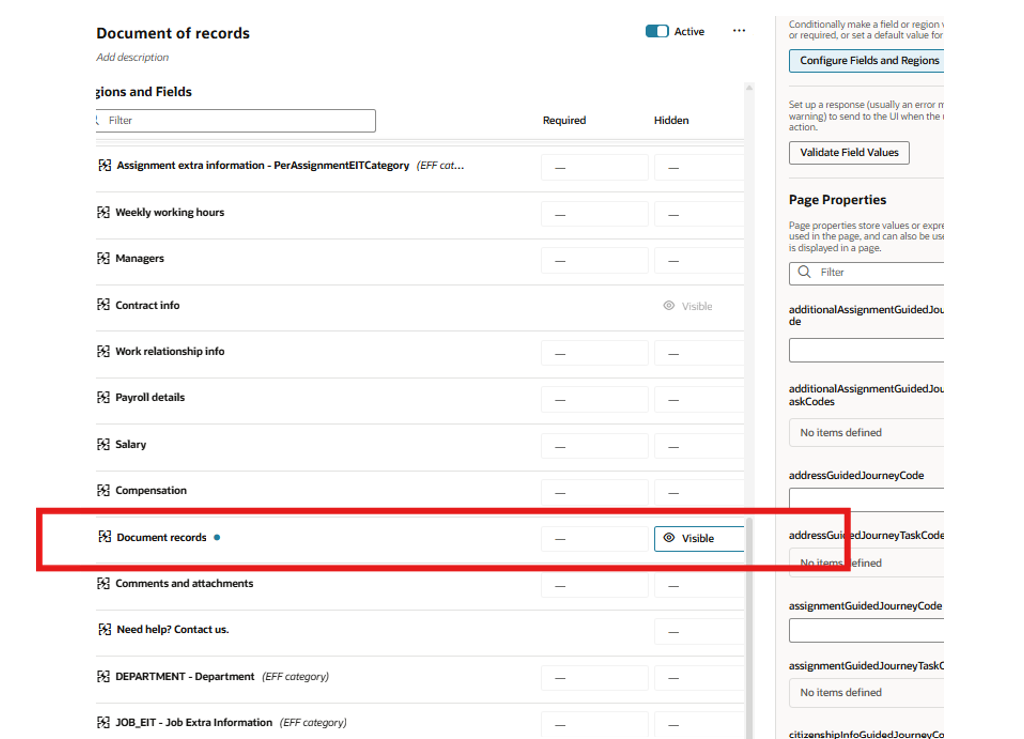1024x739 pixels.
Task: Click the Salary region icon
Action: pos(103,445)
